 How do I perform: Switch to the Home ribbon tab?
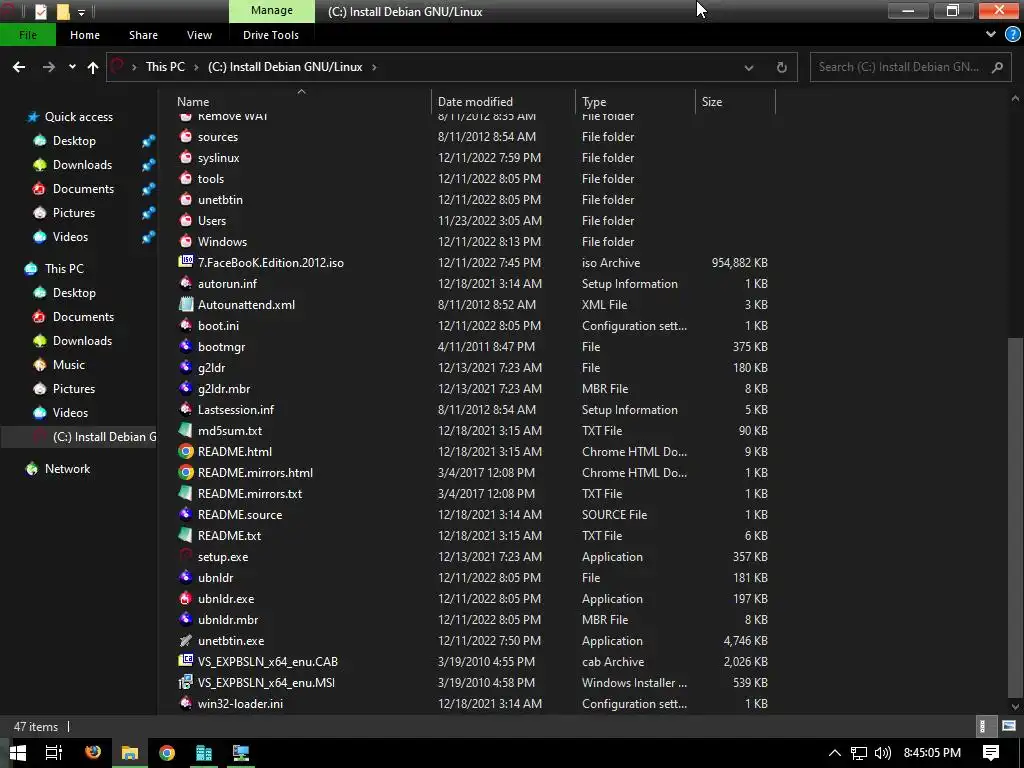coord(85,35)
